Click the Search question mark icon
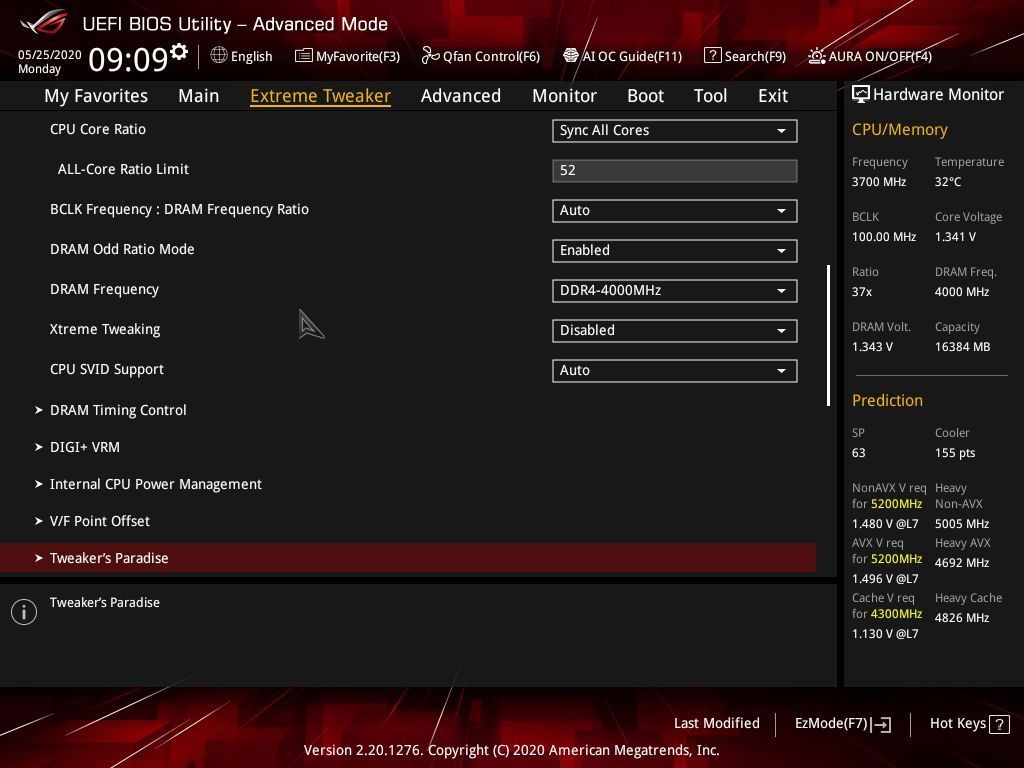Screen dimensions: 1024x768 [712, 56]
